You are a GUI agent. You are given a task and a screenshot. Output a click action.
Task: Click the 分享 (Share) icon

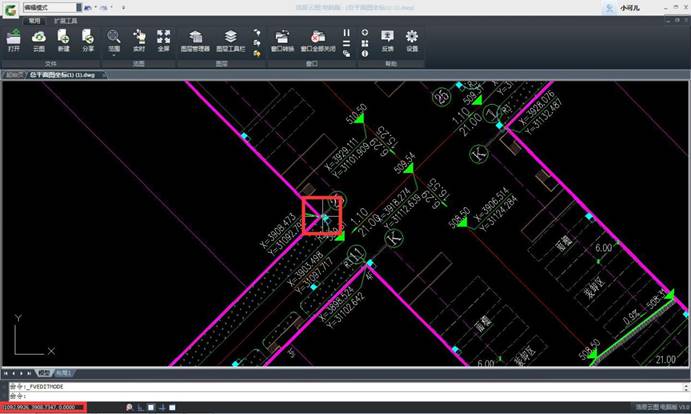click(x=88, y=40)
